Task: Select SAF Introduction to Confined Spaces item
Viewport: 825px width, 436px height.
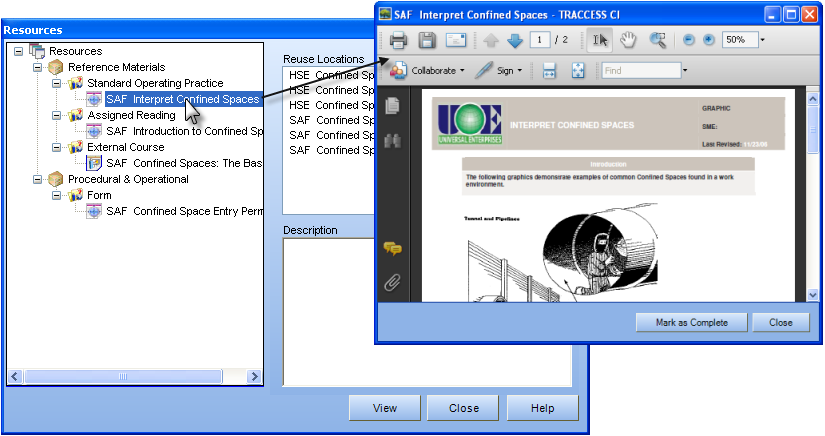Action: 183,131
